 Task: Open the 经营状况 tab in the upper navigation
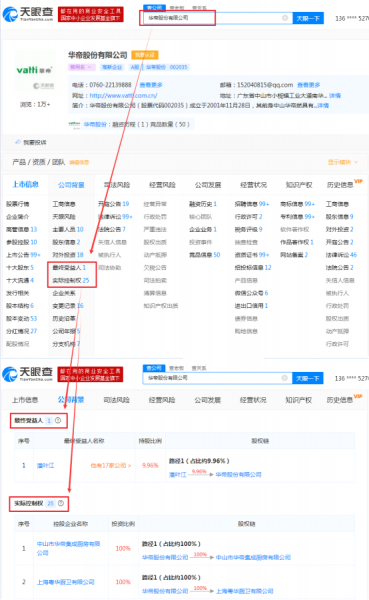253,185
